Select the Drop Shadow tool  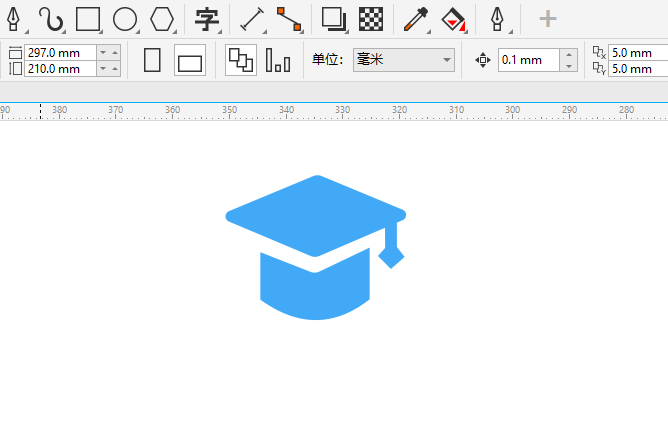click(x=334, y=20)
